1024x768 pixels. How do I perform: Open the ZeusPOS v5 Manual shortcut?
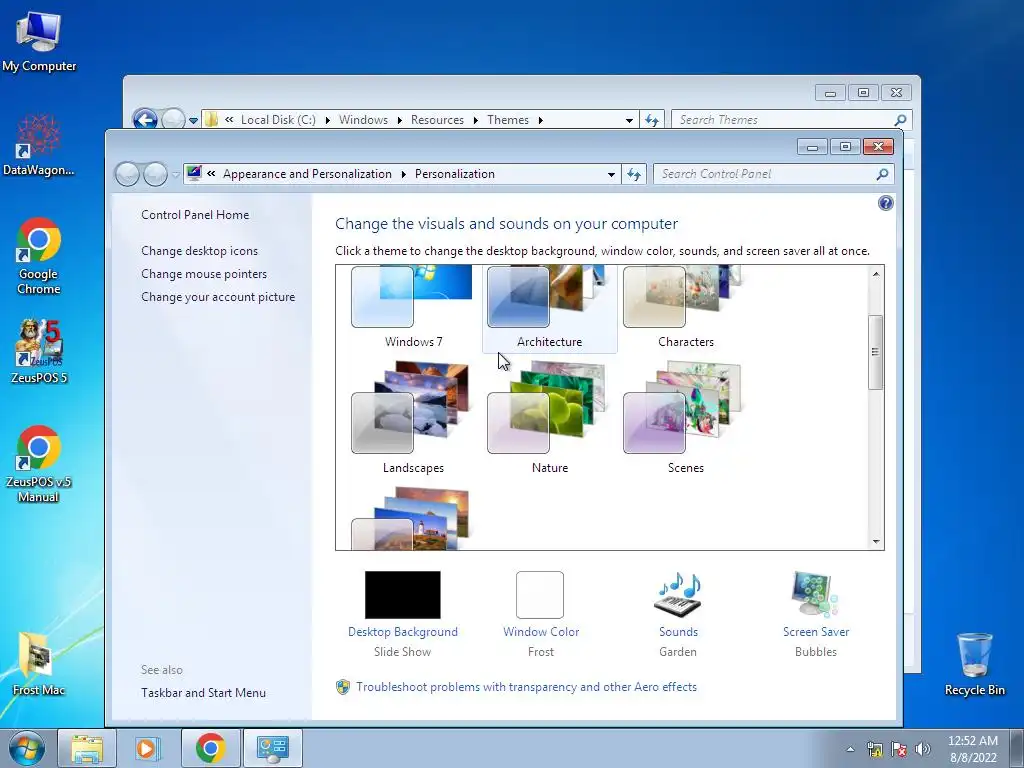click(39, 464)
